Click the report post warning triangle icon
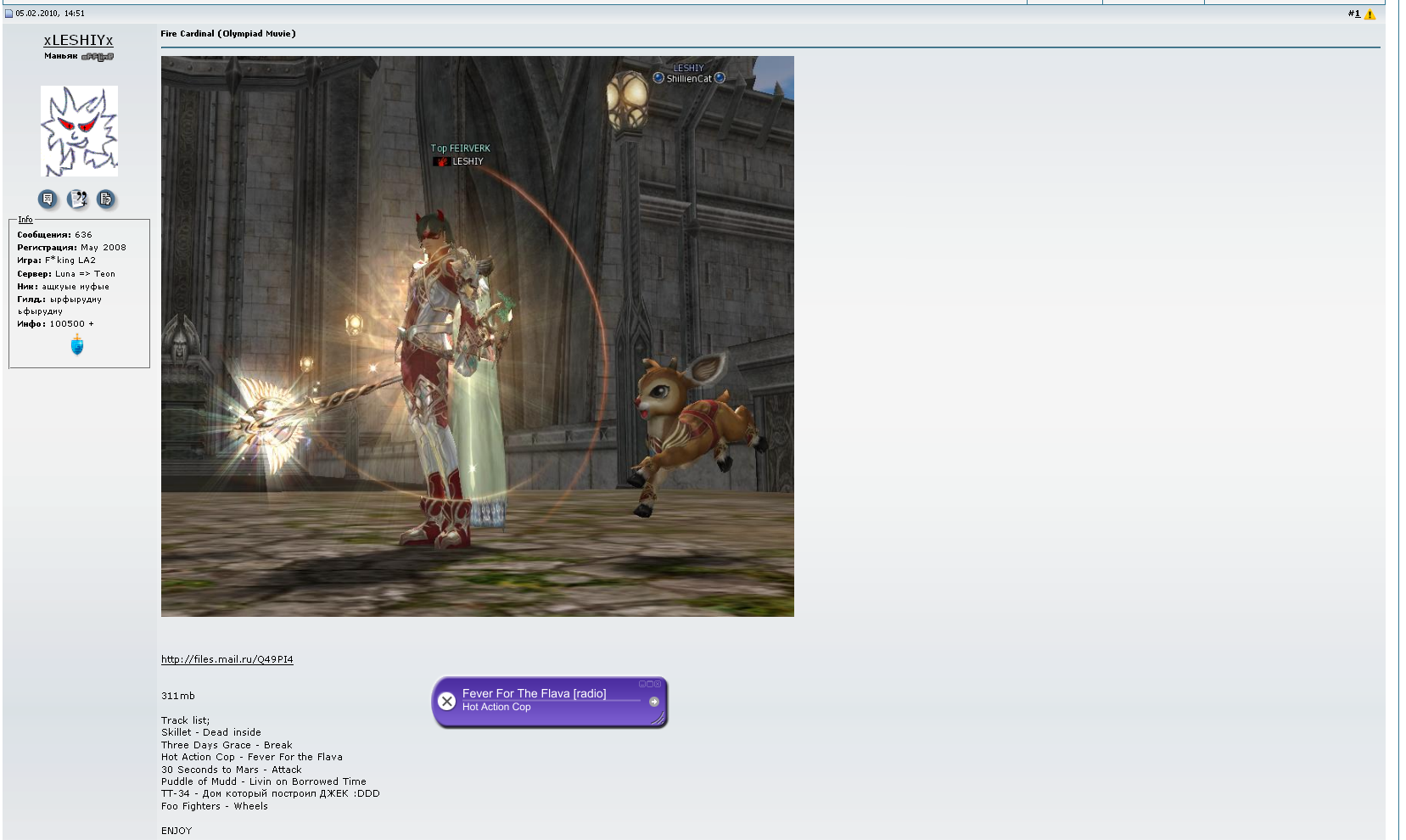The image size is (1406, 840). click(x=1370, y=14)
